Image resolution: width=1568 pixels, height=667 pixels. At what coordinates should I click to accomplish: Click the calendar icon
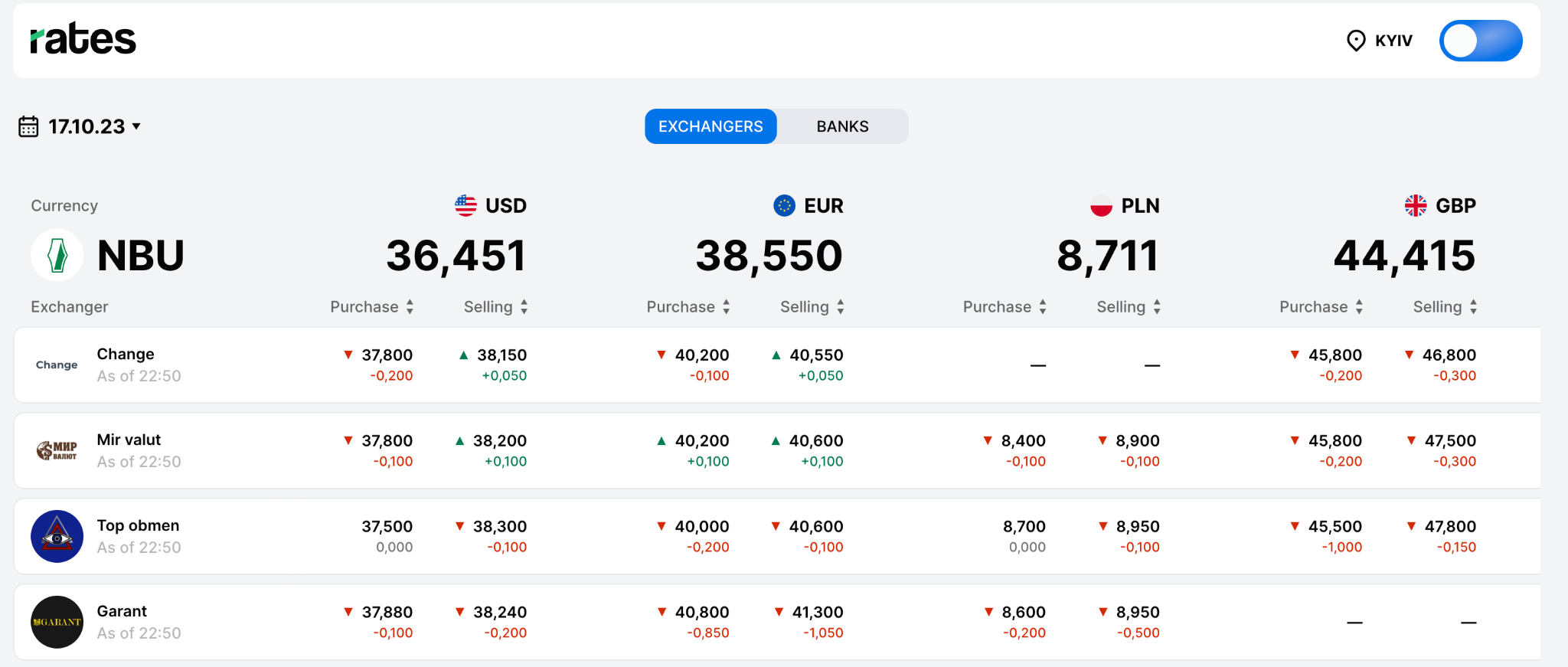[28, 126]
